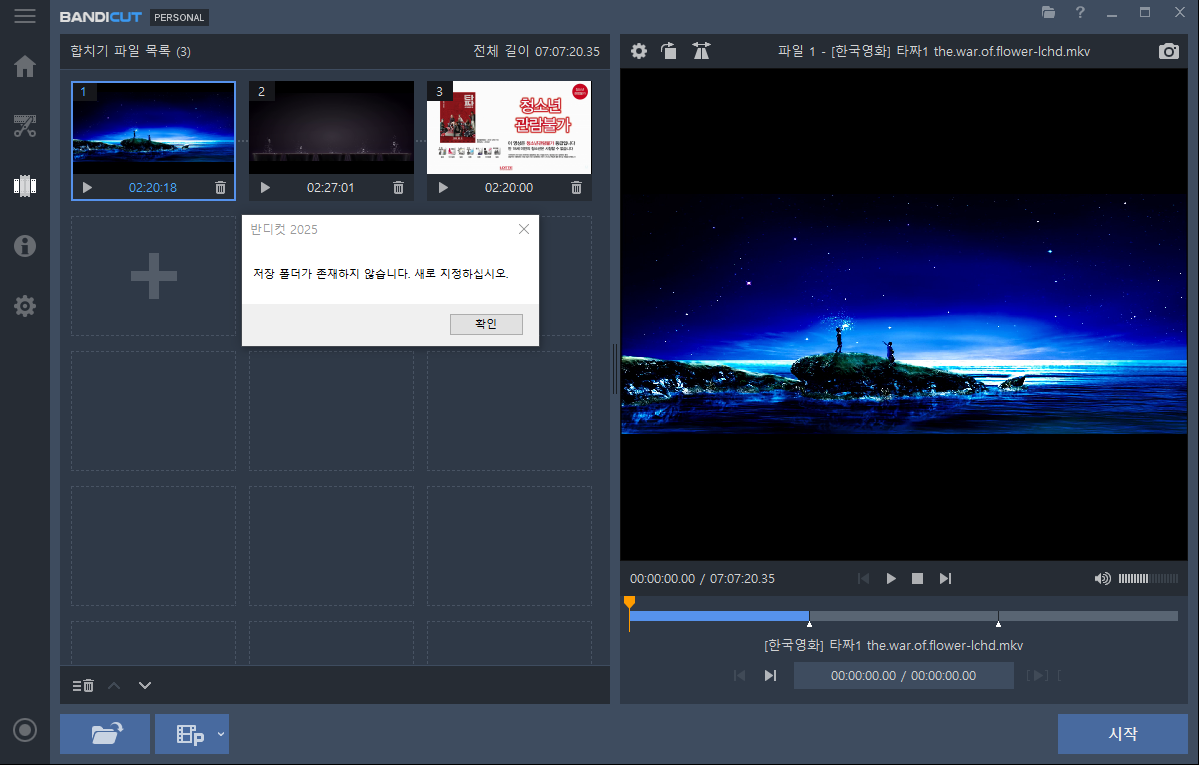Click flip video icon above preview
1199x765 pixels.
click(701, 51)
